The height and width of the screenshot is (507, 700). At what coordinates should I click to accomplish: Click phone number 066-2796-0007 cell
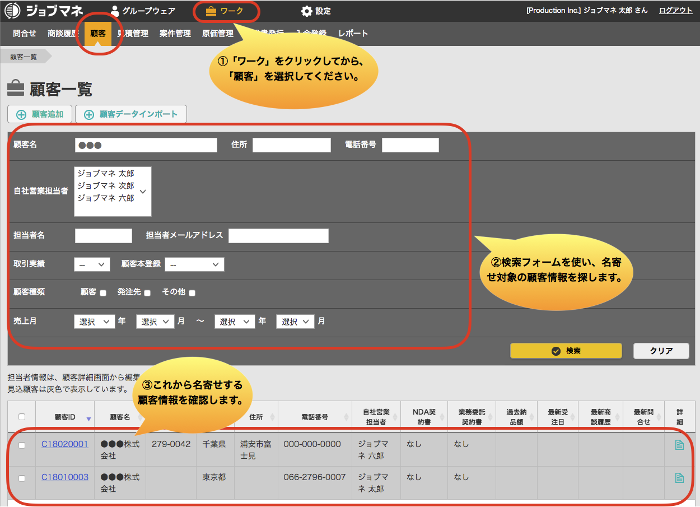pyautogui.click(x=315, y=477)
